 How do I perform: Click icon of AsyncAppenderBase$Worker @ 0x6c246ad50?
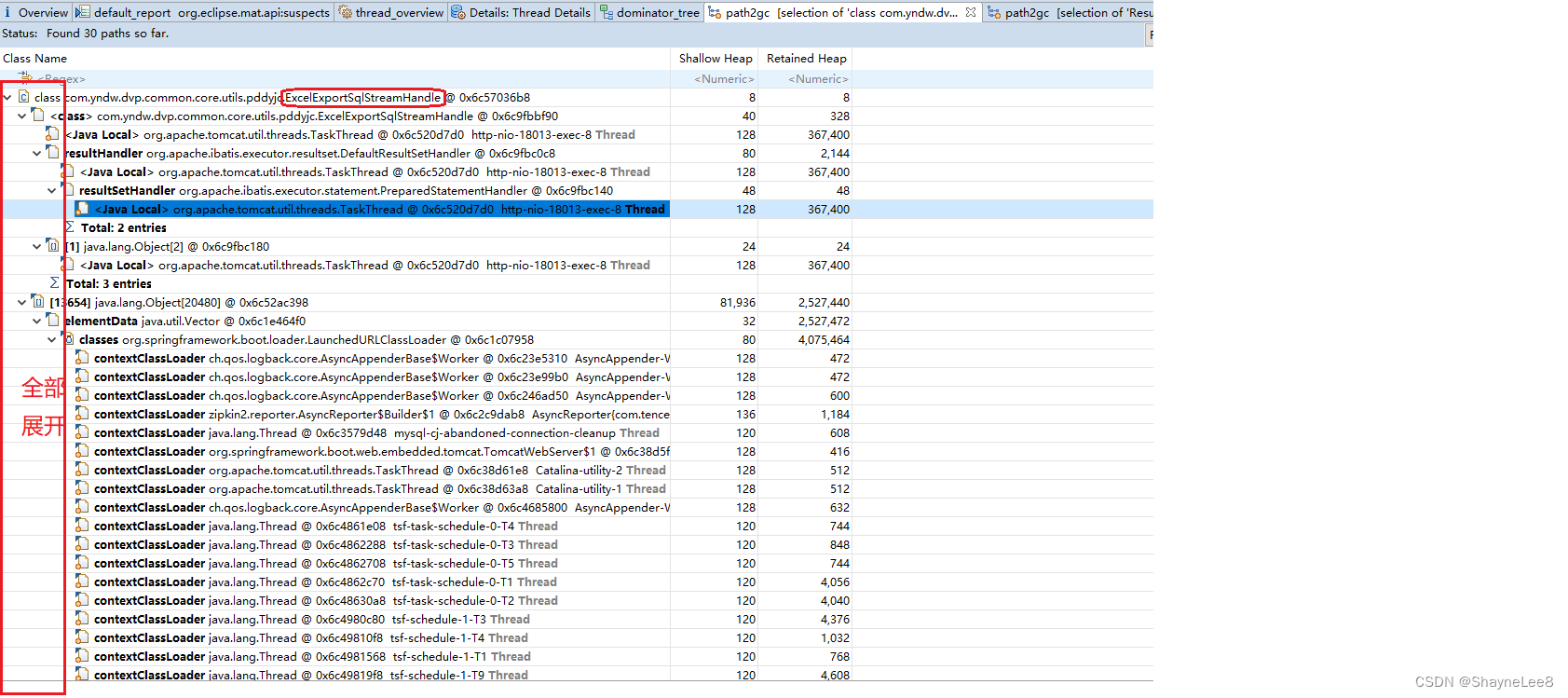[83, 395]
